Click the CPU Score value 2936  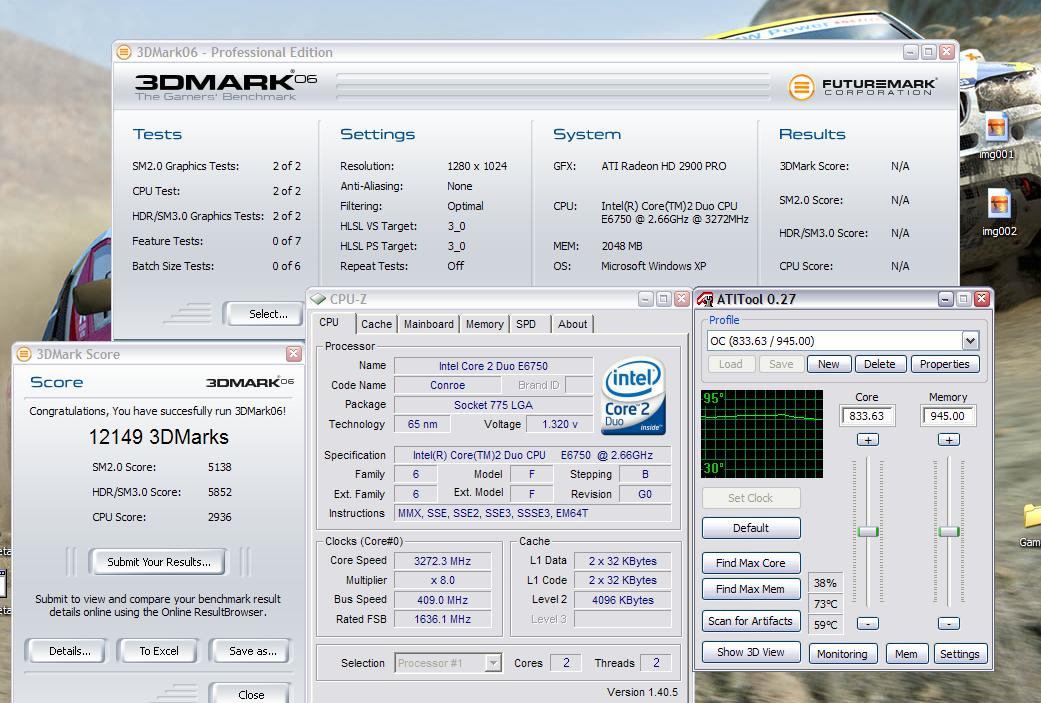coord(220,517)
